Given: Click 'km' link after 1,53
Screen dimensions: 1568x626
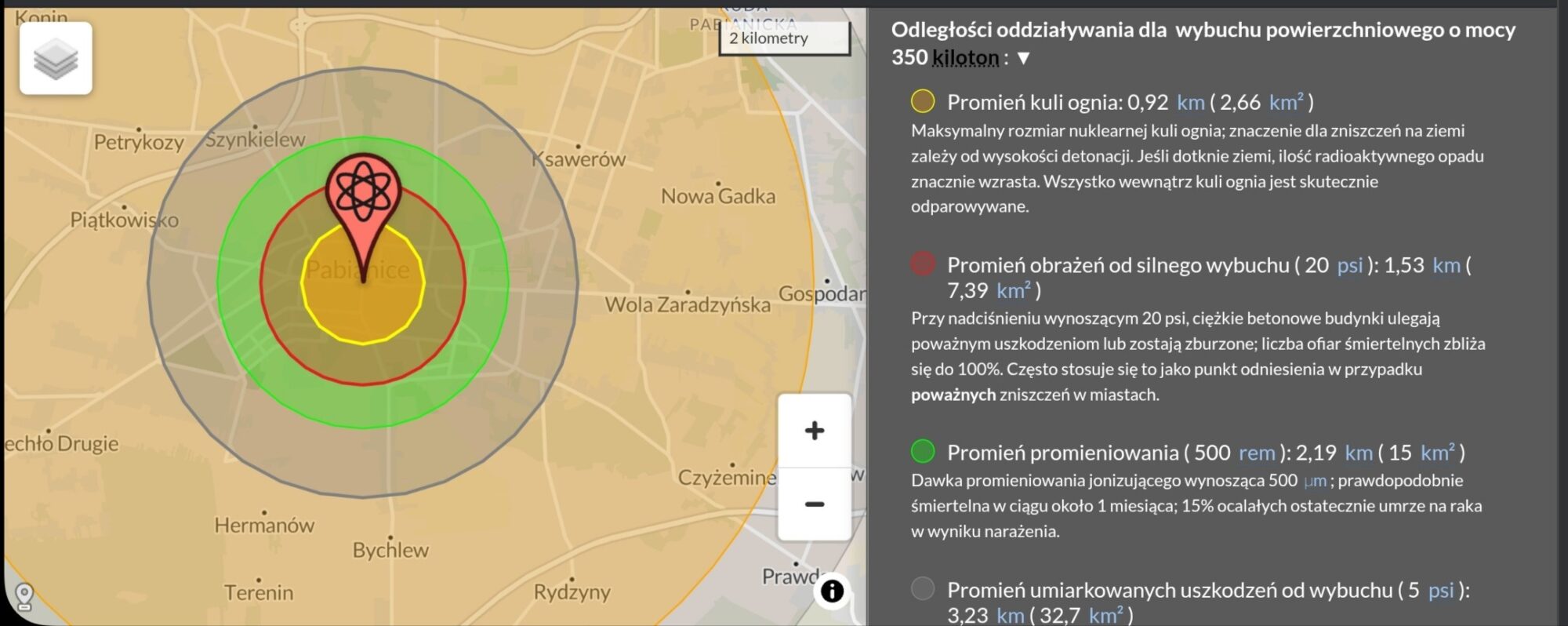Looking at the screenshot, I should click(x=1446, y=266).
